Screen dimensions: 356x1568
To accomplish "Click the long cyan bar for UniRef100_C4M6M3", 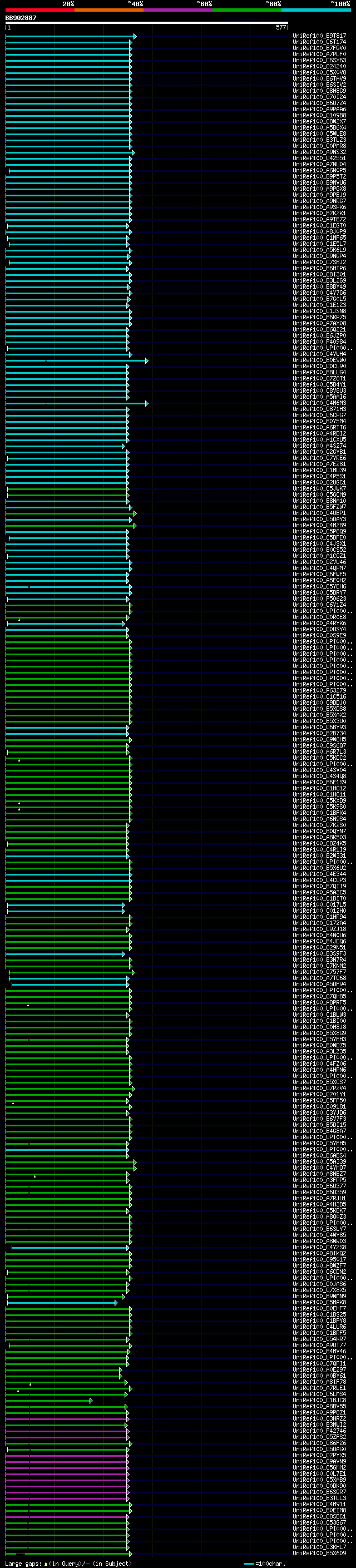I will point(77,403).
